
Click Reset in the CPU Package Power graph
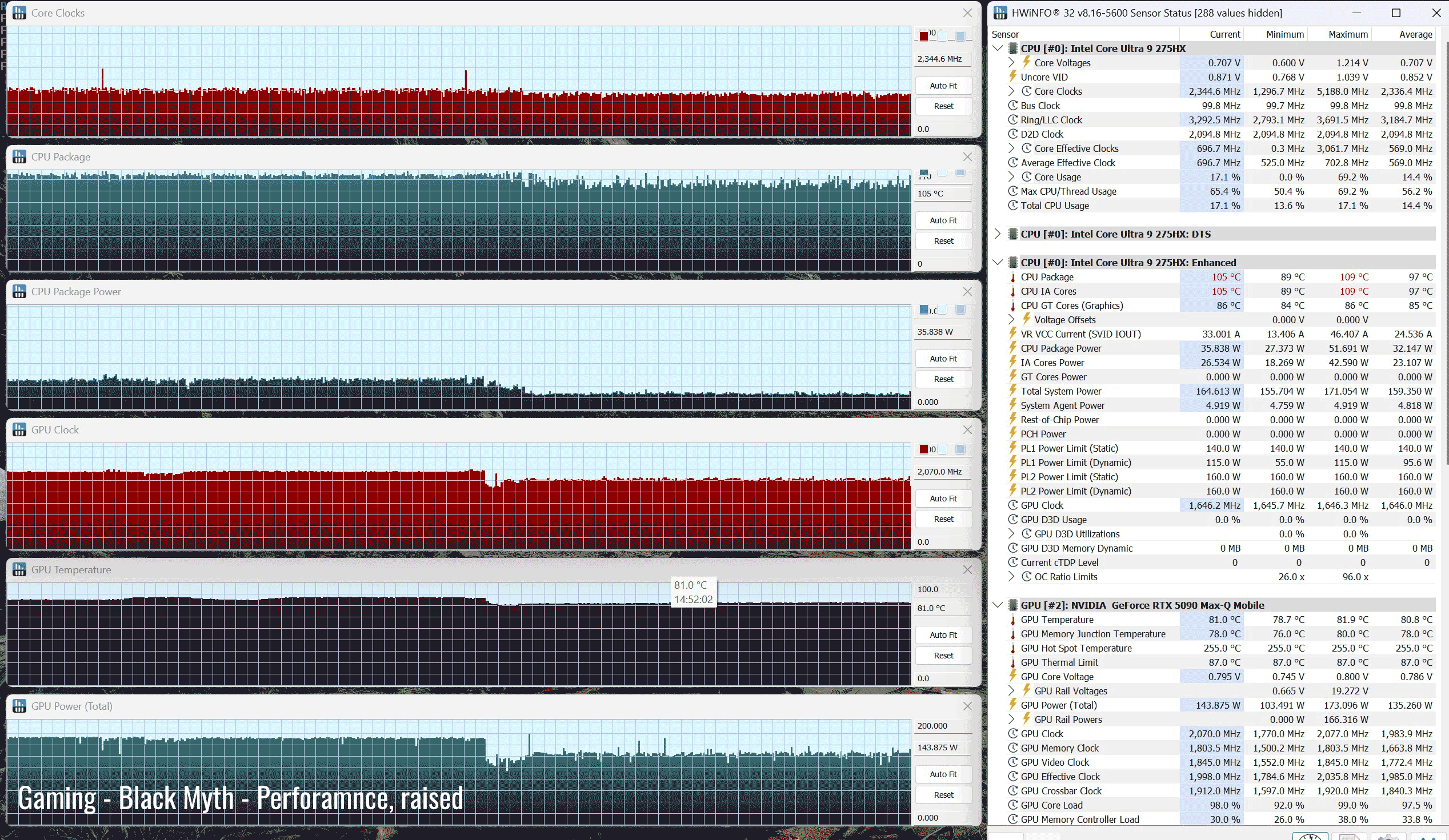coord(943,379)
